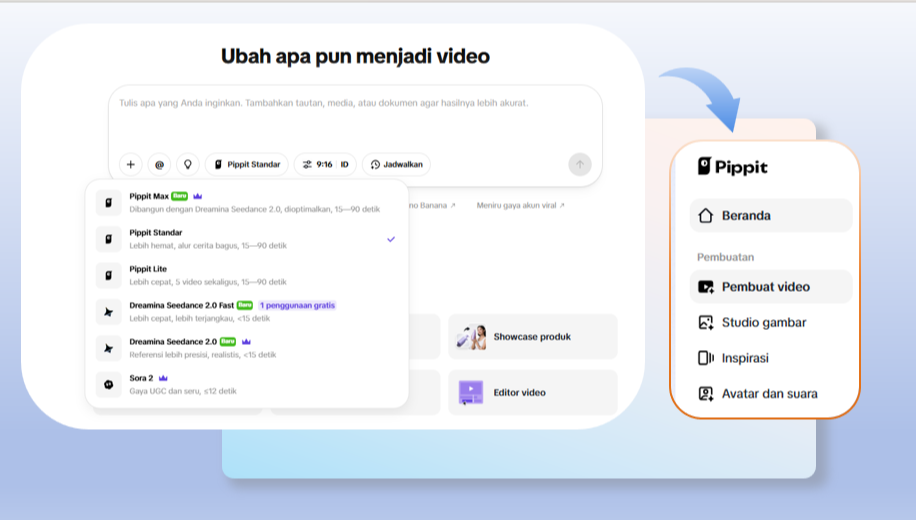The image size is (916, 521).
Task: Click the Pippit Lite model icon
Action: point(109,275)
